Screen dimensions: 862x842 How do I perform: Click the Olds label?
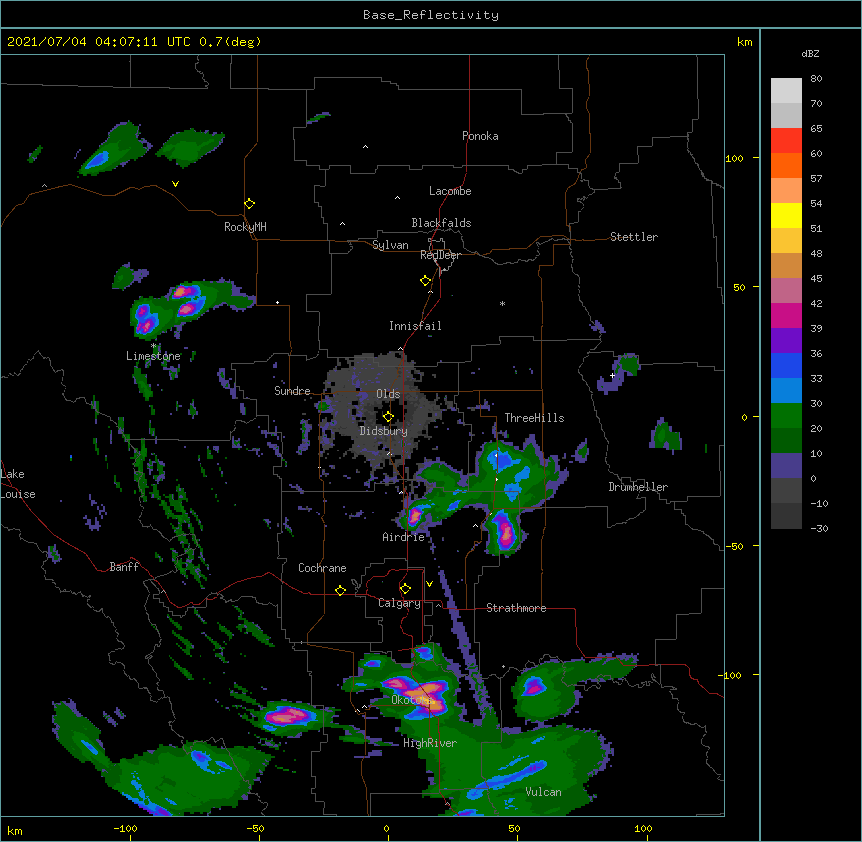[388, 394]
